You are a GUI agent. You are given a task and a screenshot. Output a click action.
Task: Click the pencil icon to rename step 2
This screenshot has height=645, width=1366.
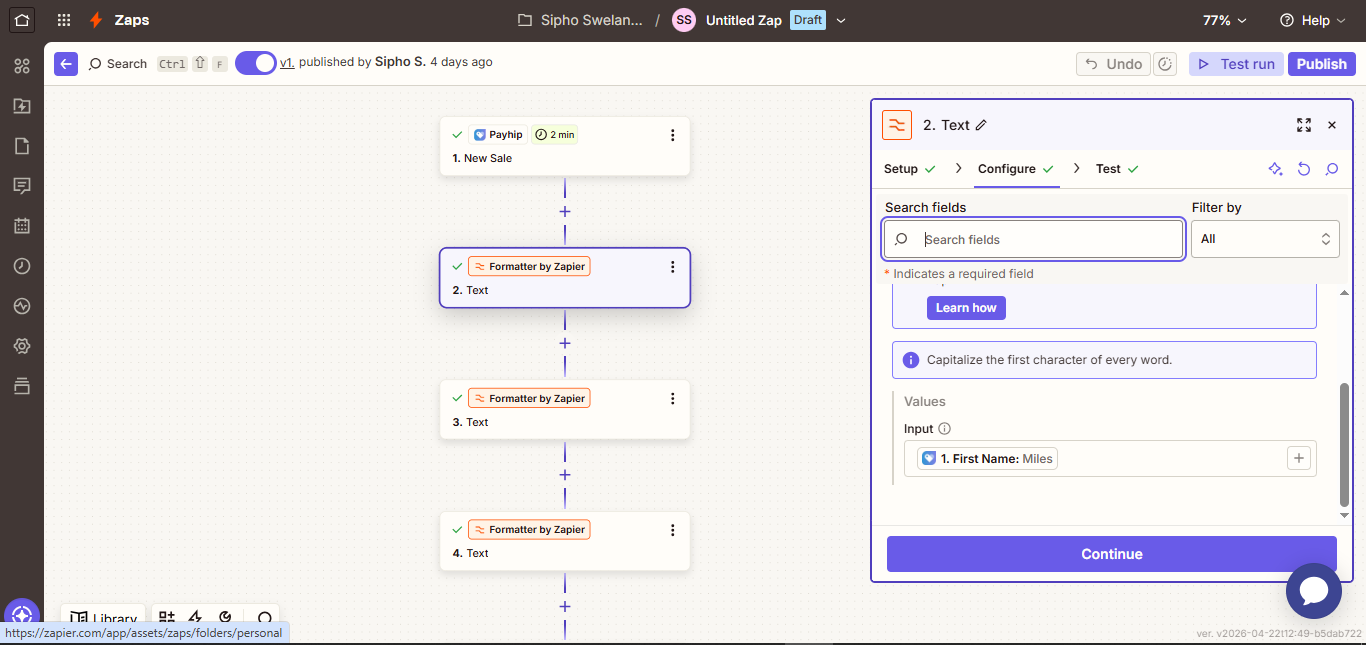981,125
